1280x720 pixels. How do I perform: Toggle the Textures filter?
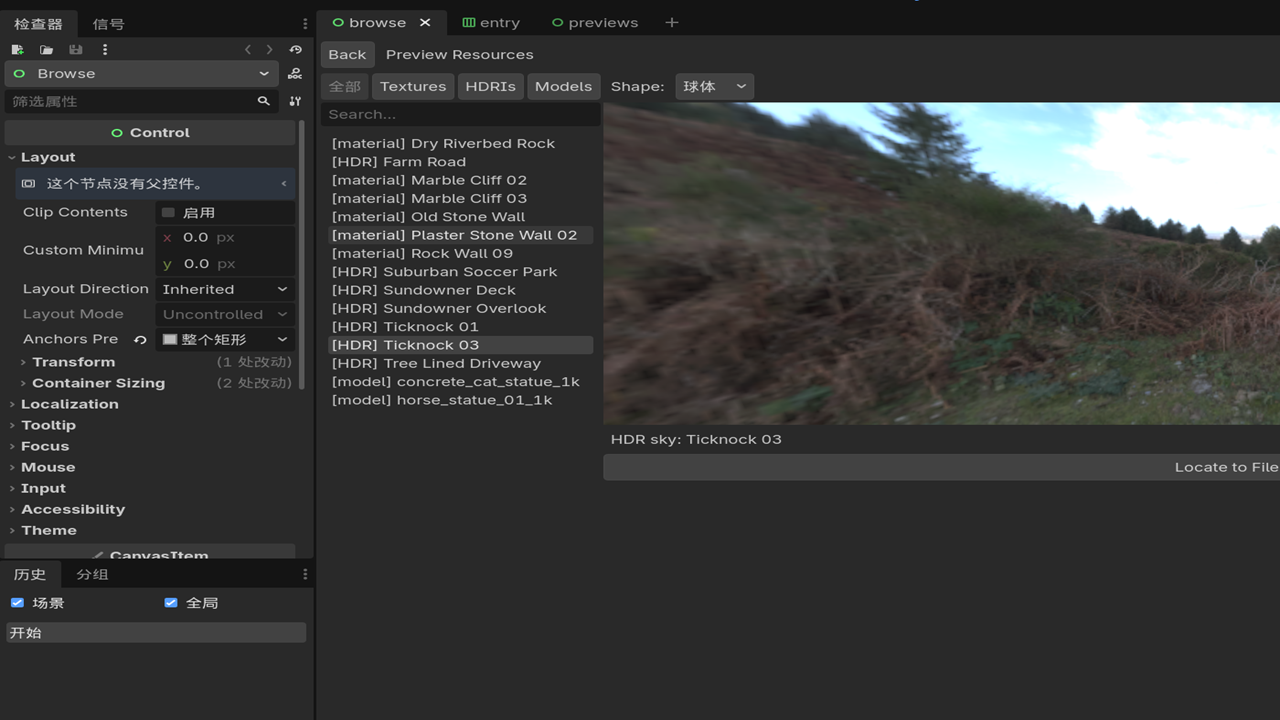point(413,86)
